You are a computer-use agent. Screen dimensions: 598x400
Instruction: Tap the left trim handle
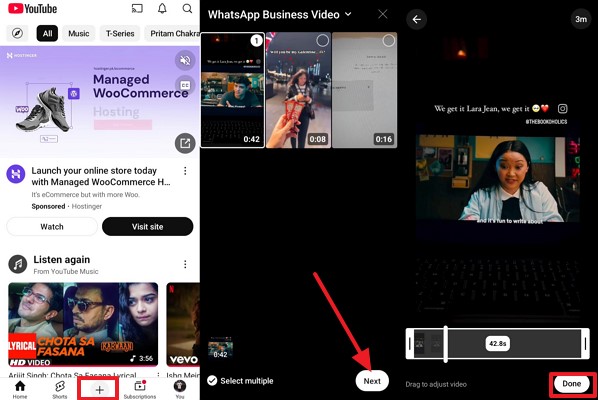410,343
